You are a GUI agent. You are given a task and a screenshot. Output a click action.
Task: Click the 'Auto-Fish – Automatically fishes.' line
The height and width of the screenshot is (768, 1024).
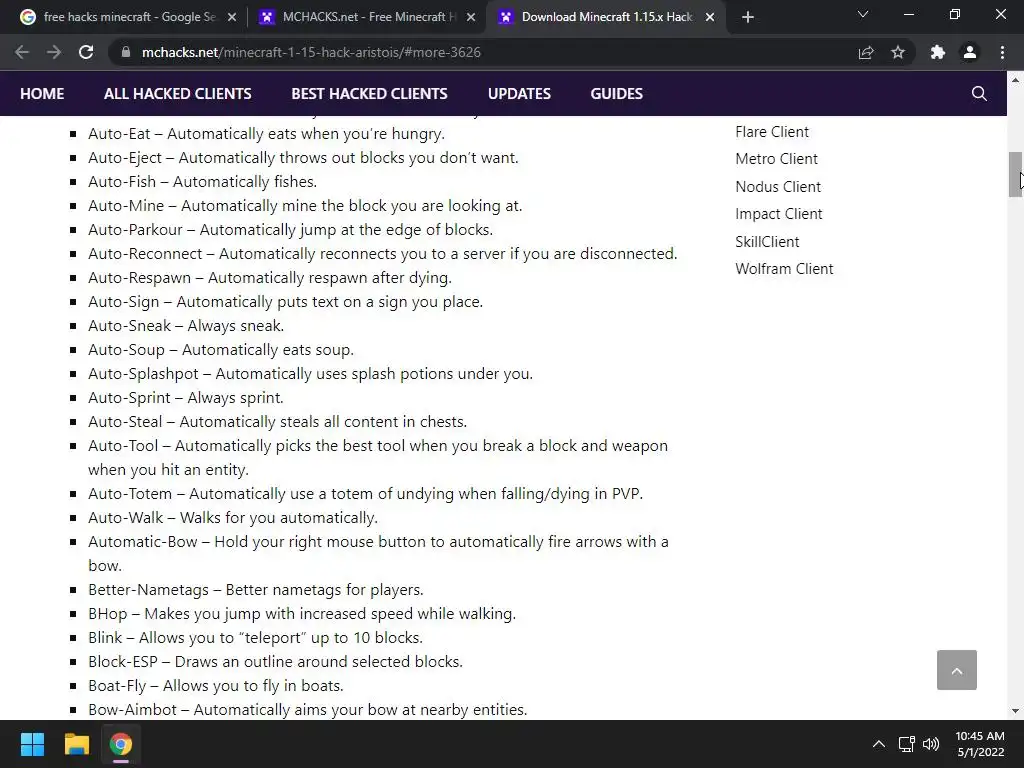tap(202, 182)
